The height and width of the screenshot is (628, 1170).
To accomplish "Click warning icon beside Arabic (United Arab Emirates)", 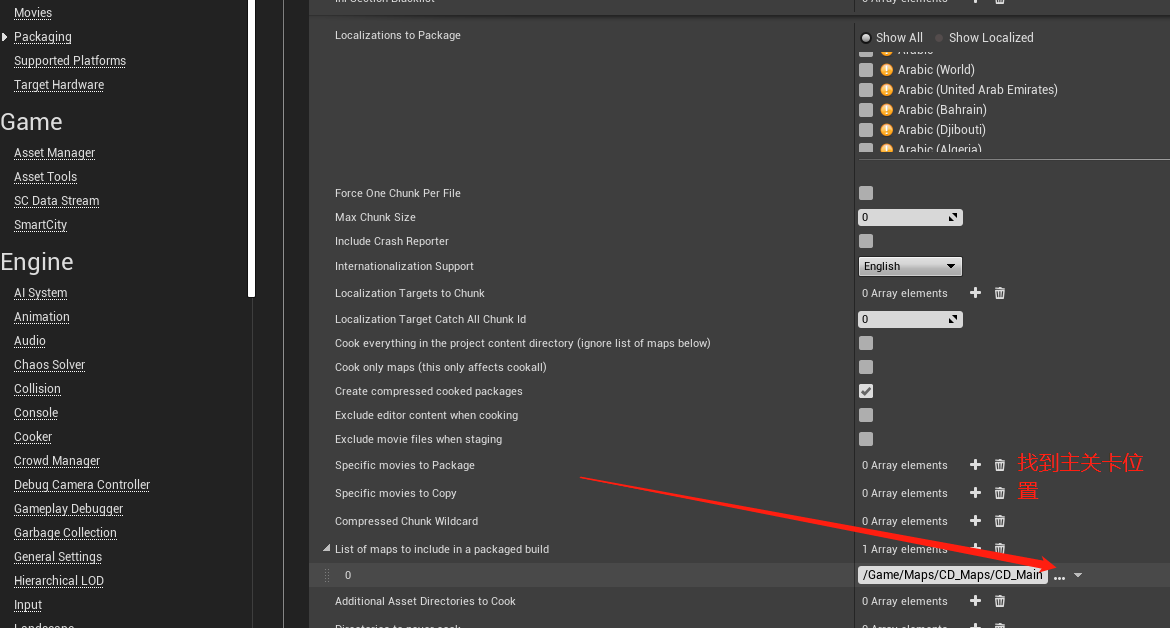I will tap(886, 90).
